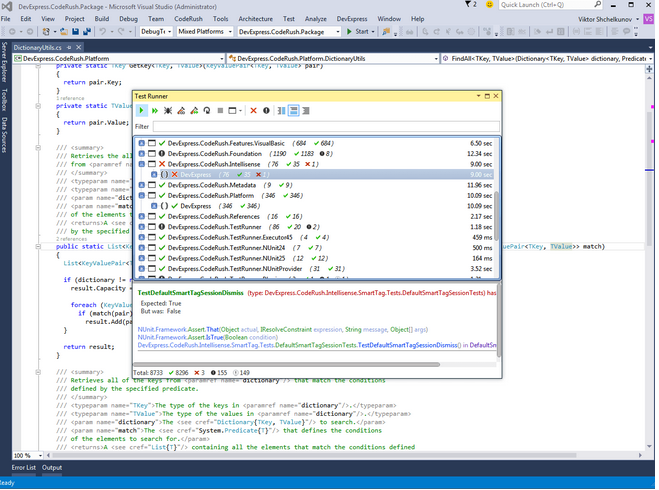This screenshot has width=659, height=490.
Task: Click the warning status icon of CodeRush.Foundation
Action: (x=162, y=154)
